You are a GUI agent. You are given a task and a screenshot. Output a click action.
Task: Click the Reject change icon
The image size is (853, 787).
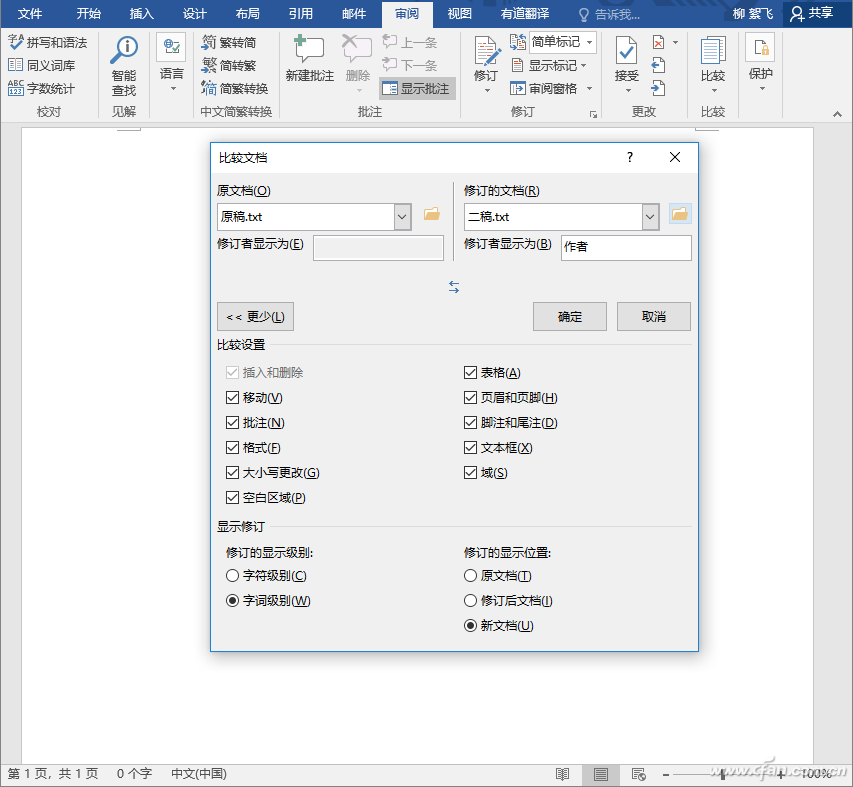[x=658, y=42]
